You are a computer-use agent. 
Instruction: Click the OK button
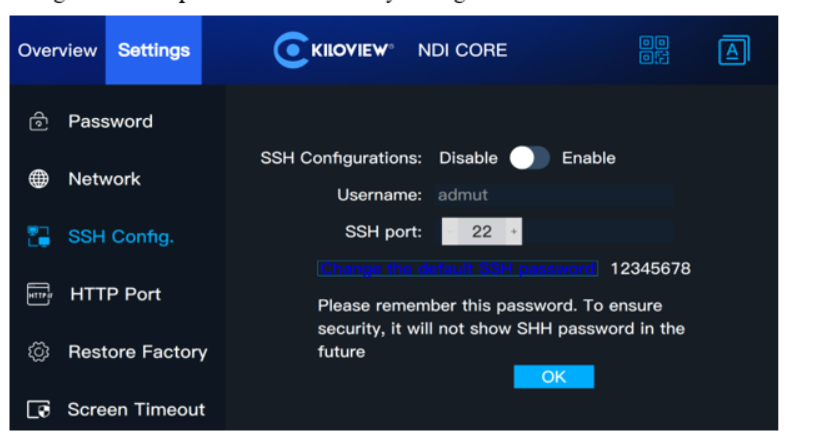(x=554, y=377)
